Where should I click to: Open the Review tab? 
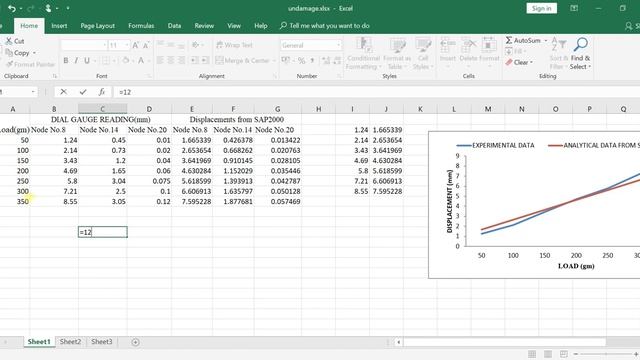[x=204, y=26]
